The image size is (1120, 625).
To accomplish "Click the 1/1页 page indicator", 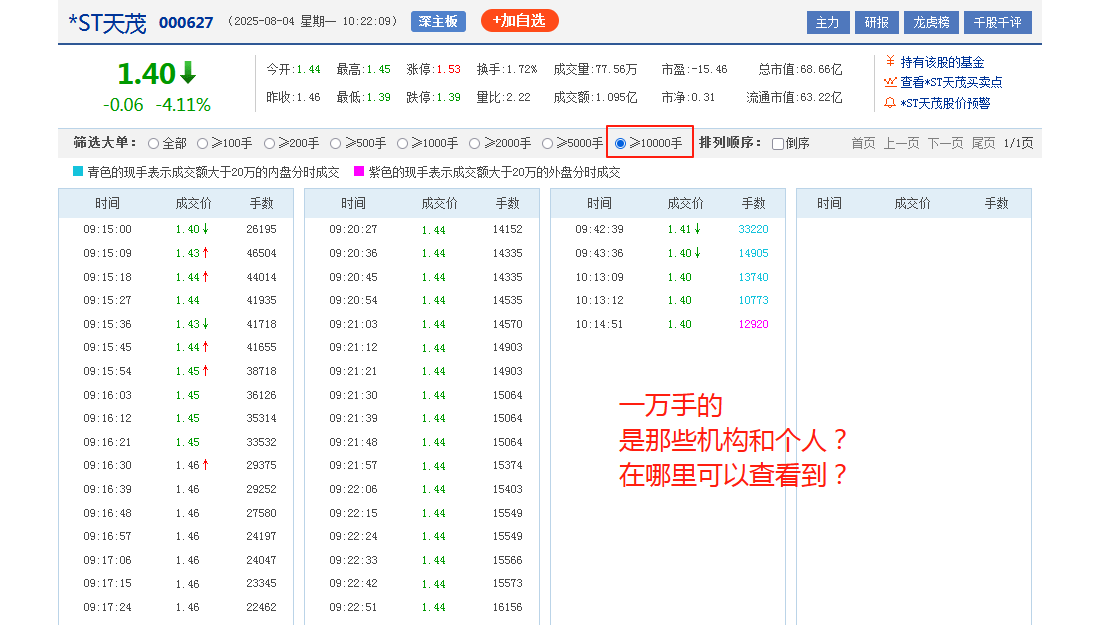I will 1018,143.
